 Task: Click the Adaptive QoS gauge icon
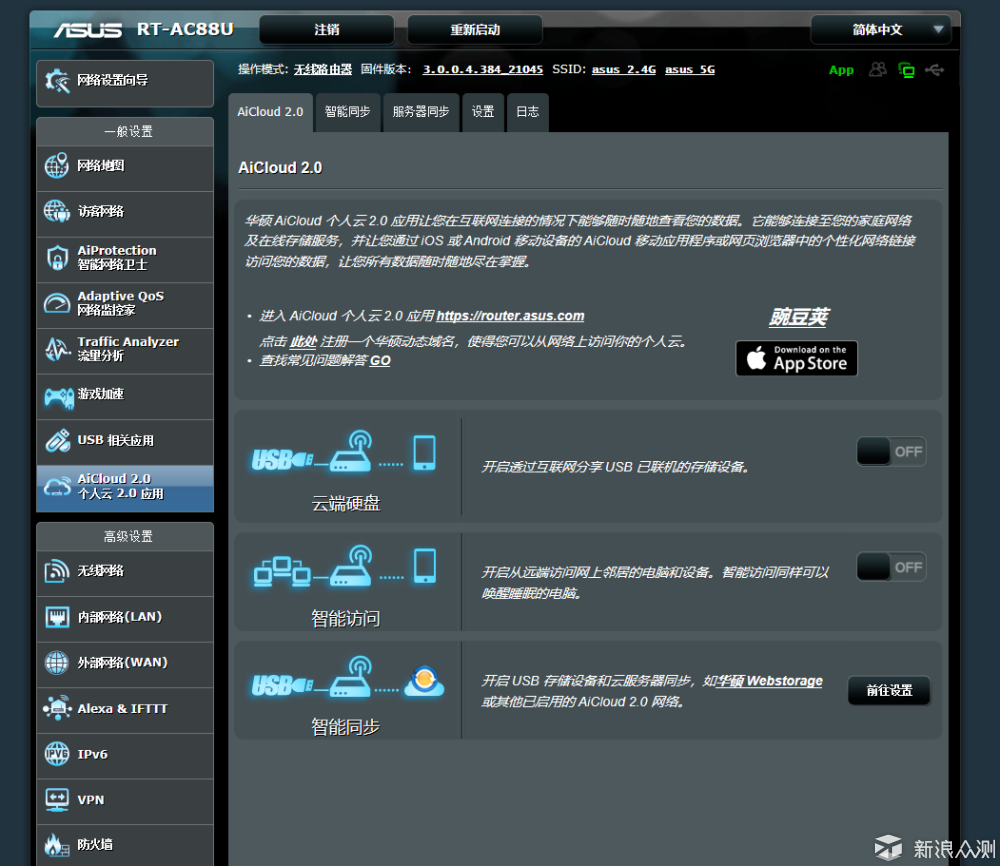click(x=57, y=304)
